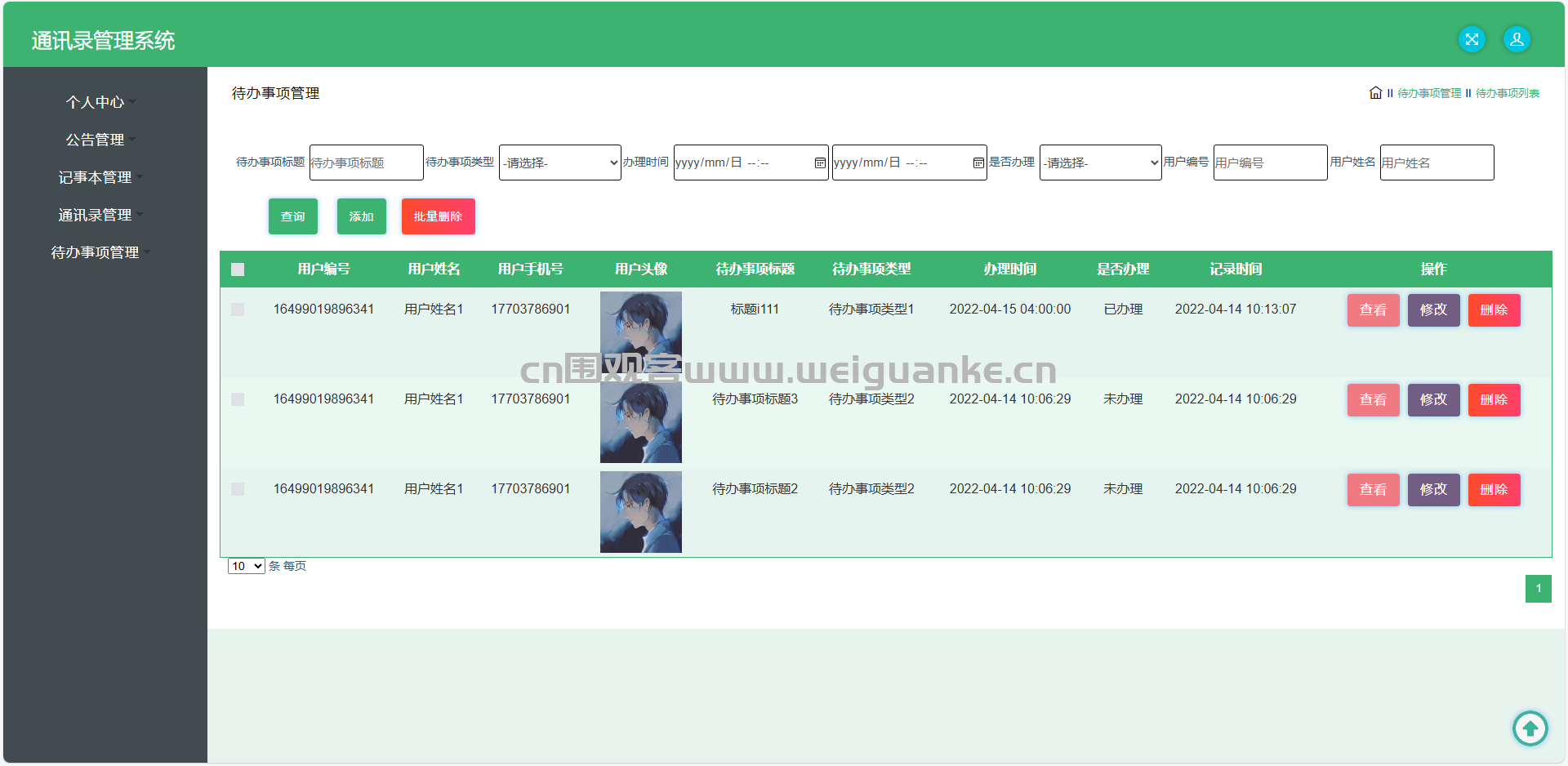Click user avatar thumbnail in 待办事项标题2 row

click(641, 512)
